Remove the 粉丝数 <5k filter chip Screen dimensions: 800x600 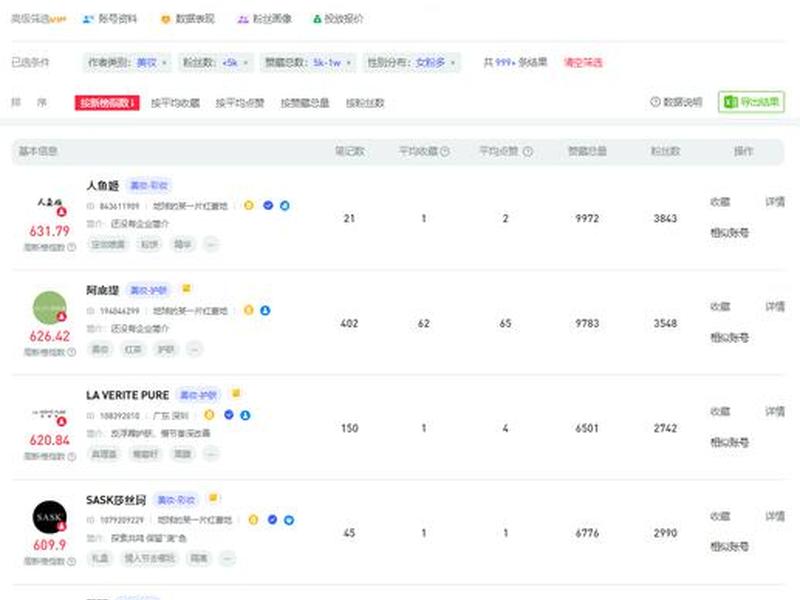click(x=245, y=63)
